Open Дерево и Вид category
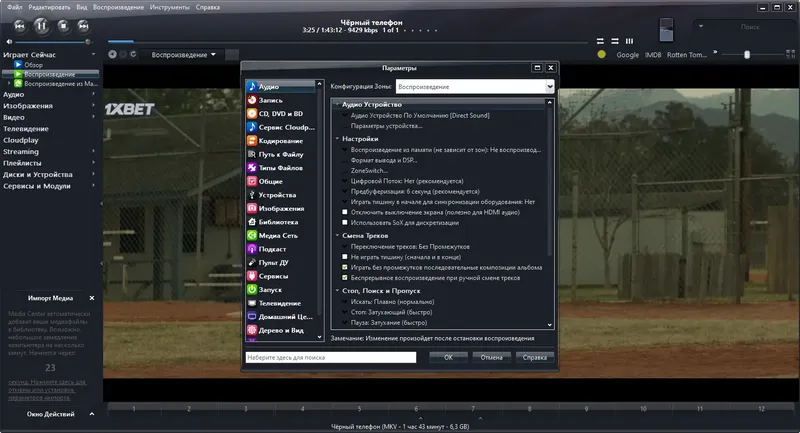The image size is (800, 433). click(x=280, y=330)
